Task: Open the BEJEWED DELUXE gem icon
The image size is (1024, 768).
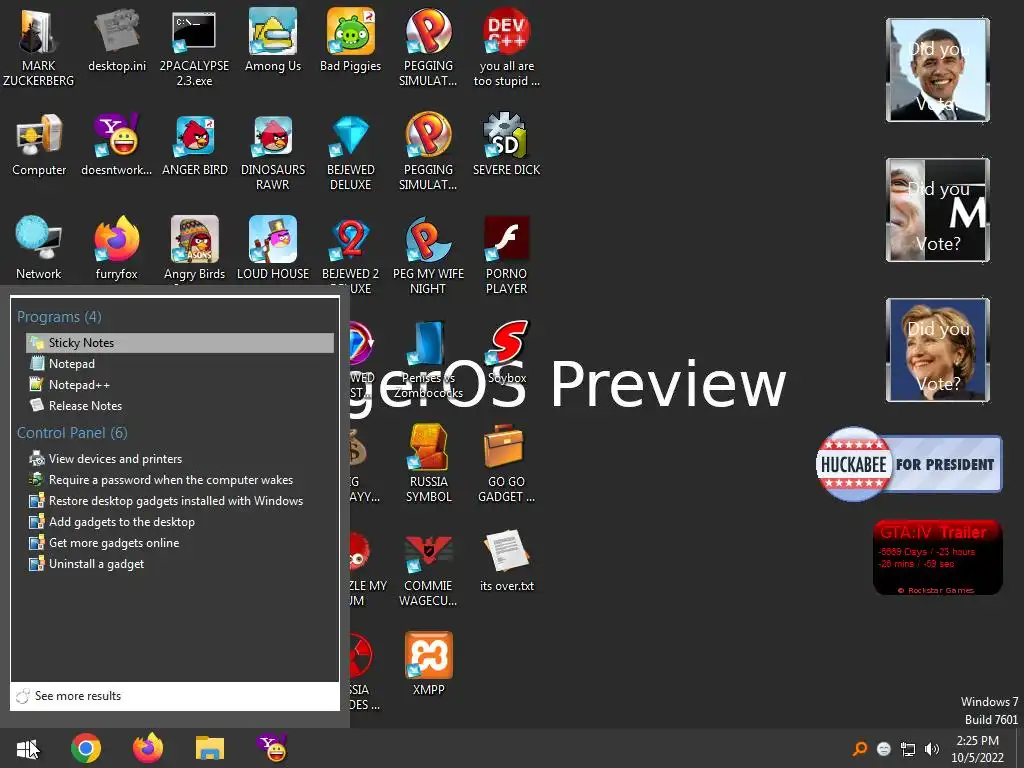Action: coord(351,152)
